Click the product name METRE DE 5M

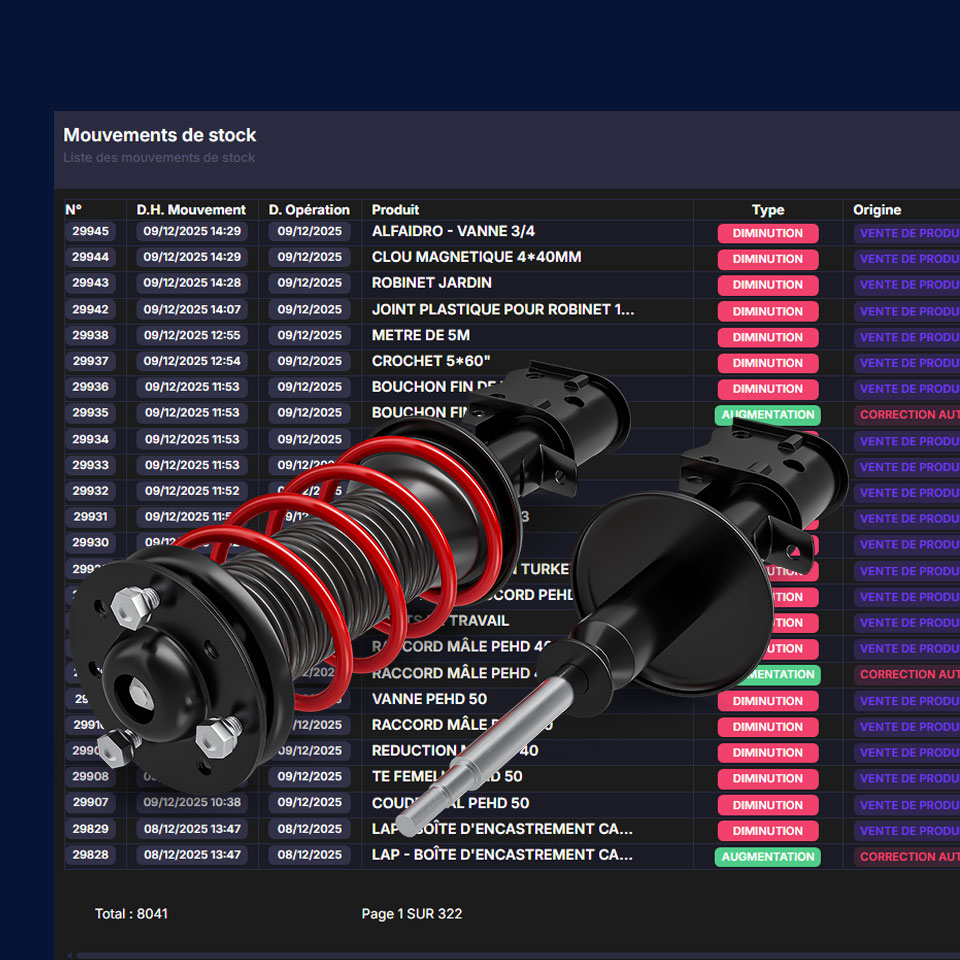[x=411, y=336]
